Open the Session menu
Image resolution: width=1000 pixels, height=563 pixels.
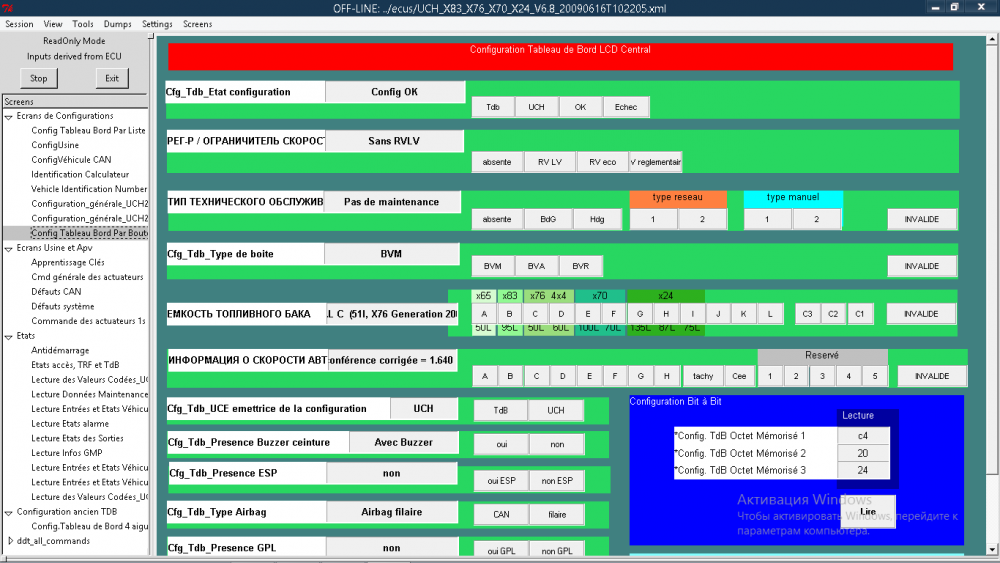[19, 24]
